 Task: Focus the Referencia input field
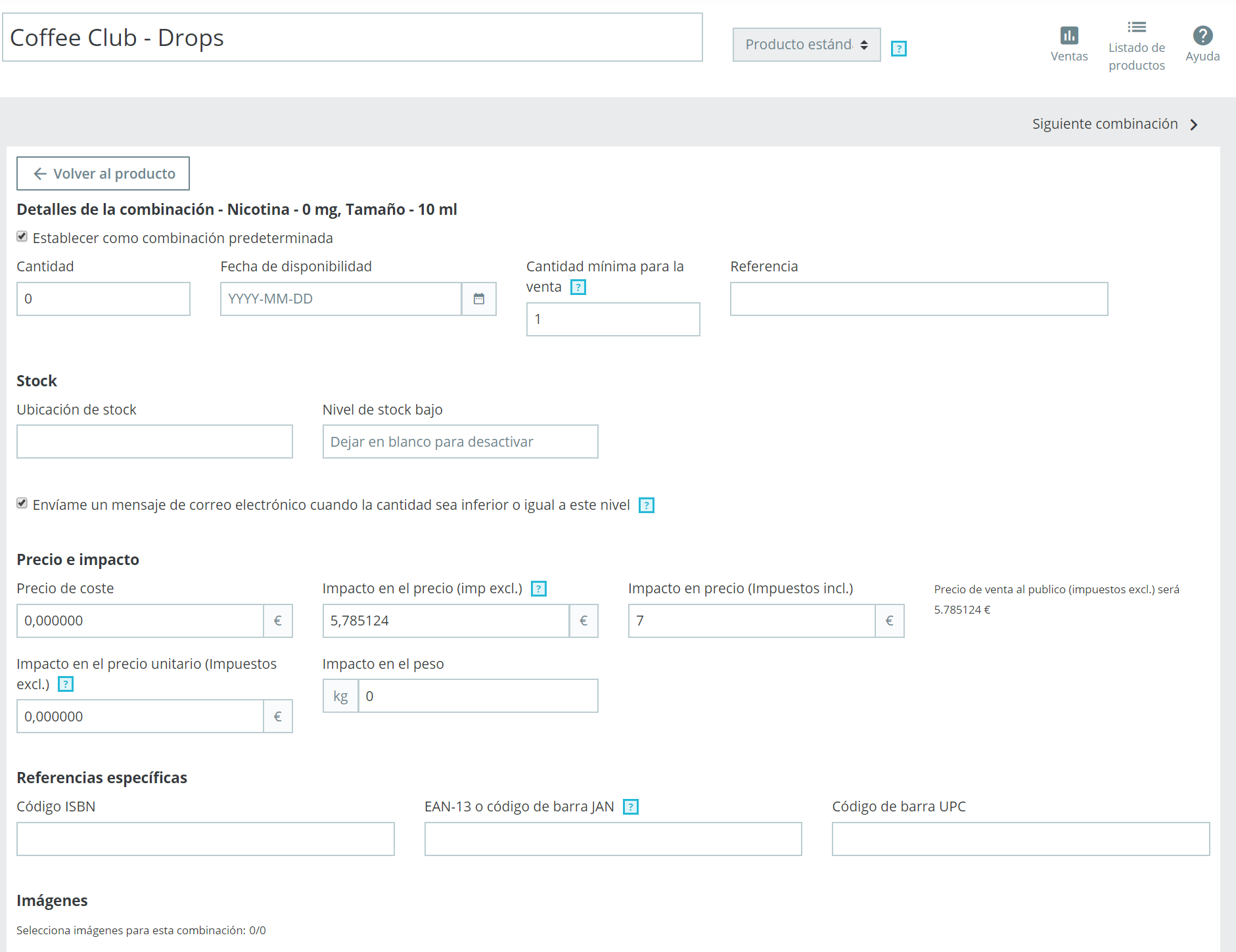coord(919,299)
